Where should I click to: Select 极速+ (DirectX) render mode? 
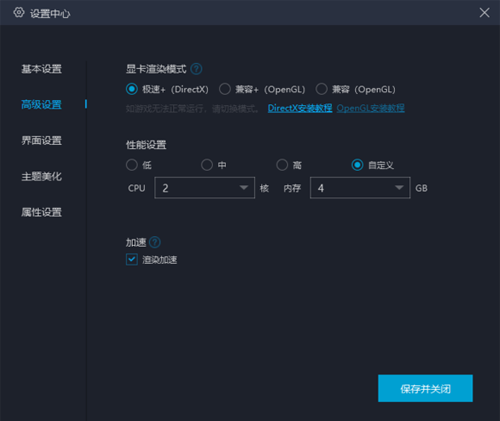coord(132,89)
